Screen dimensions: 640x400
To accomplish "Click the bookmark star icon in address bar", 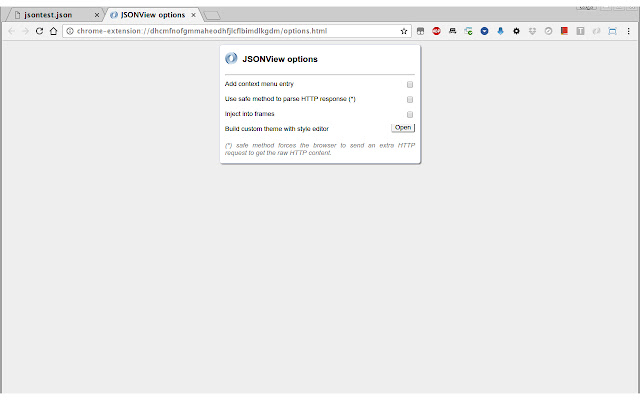I will [404, 31].
